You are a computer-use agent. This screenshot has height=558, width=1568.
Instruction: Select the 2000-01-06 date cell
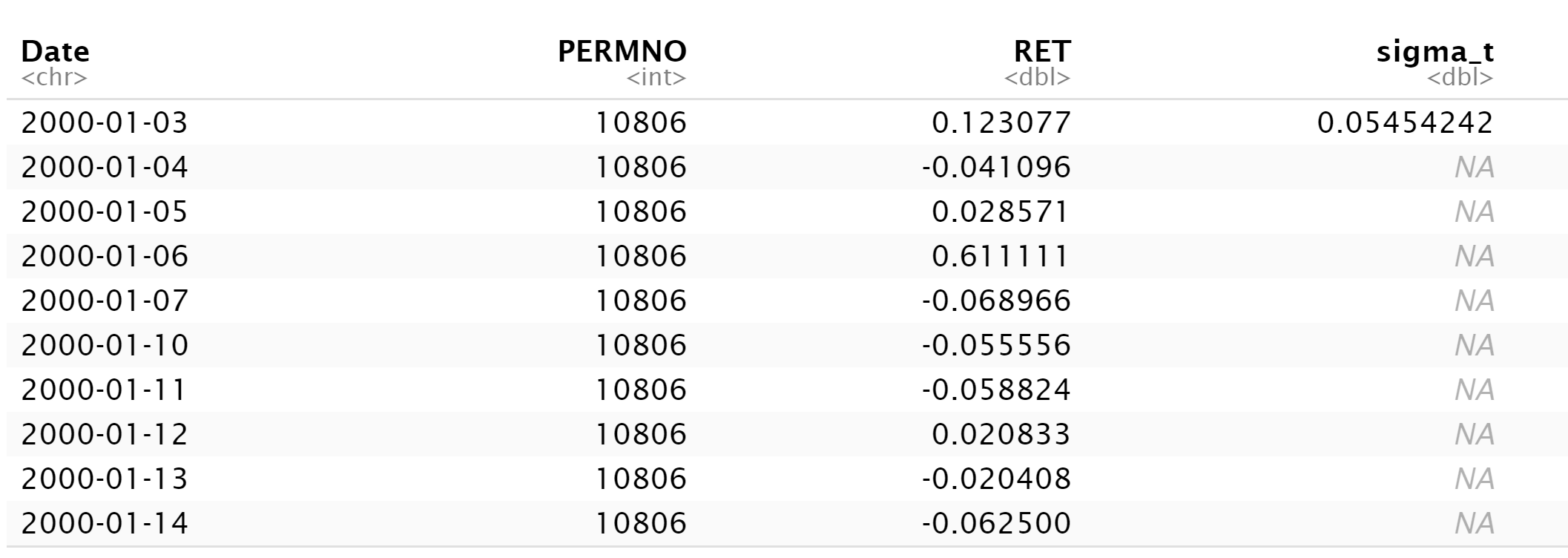[x=105, y=256]
